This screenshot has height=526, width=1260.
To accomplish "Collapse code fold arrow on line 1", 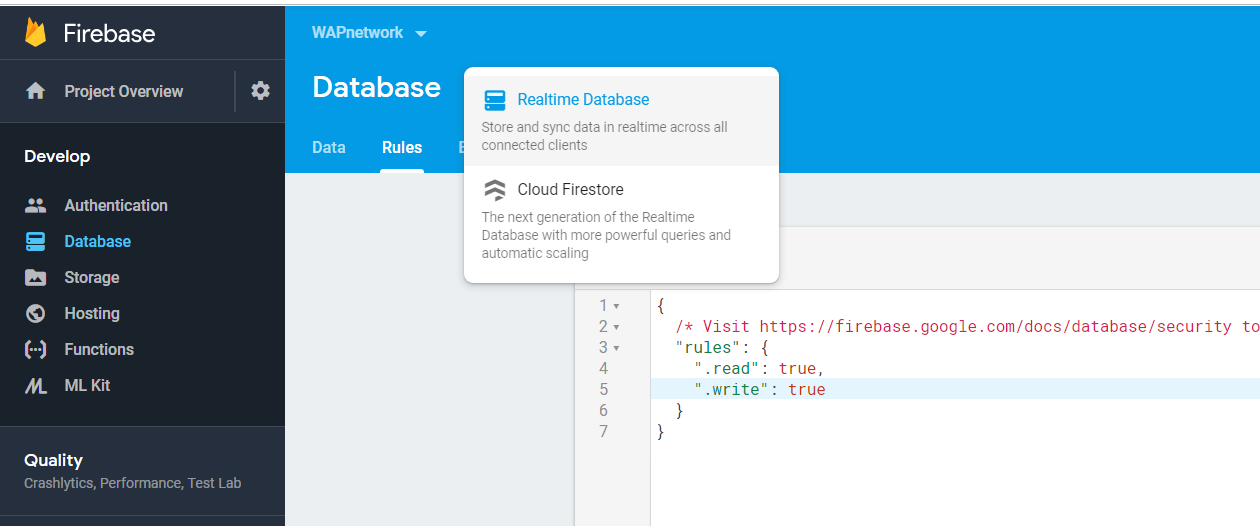I will 616,305.
